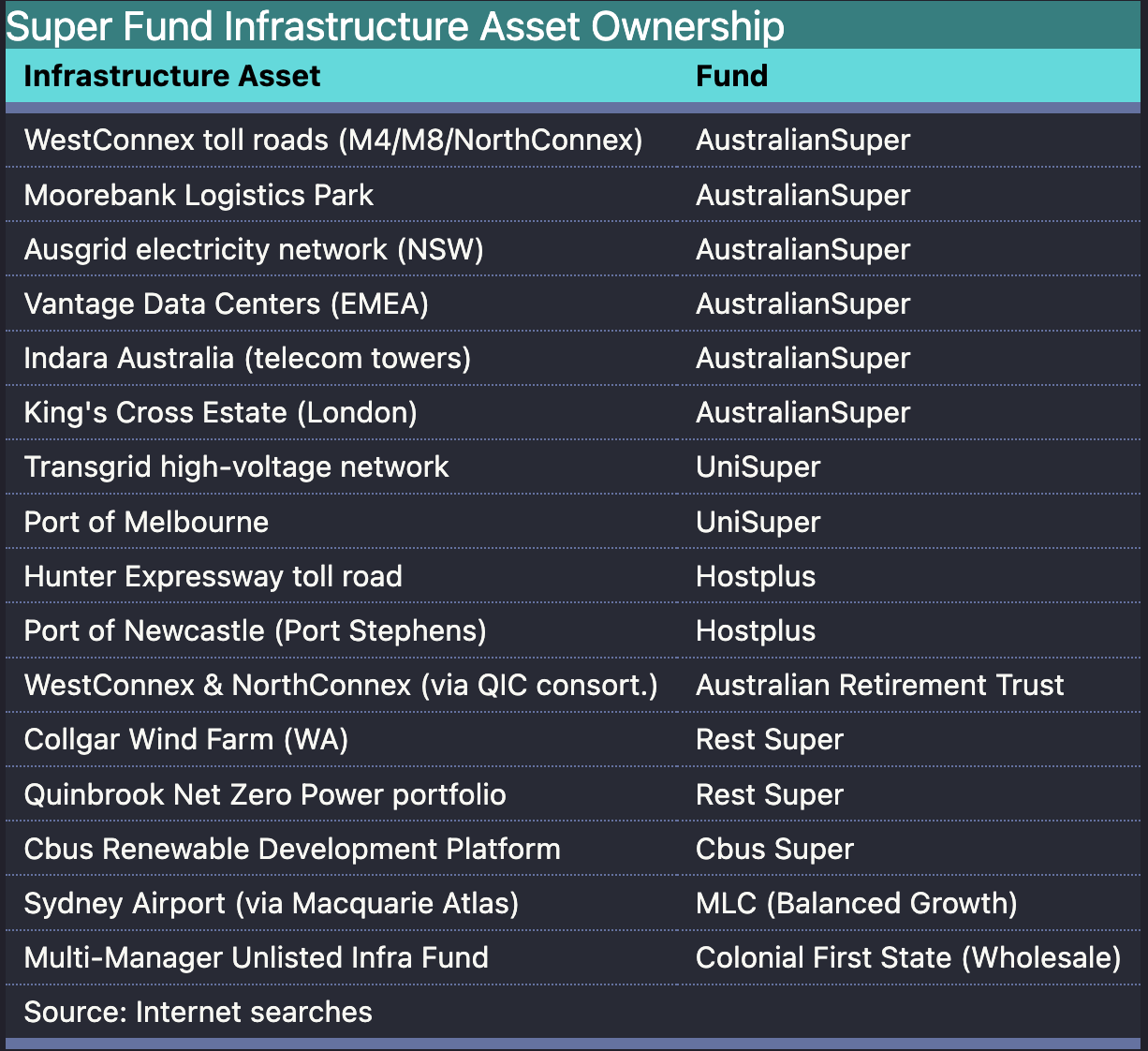Select the WestConnex toll roads (M4/M8/NorthConnex) cell

333,141
